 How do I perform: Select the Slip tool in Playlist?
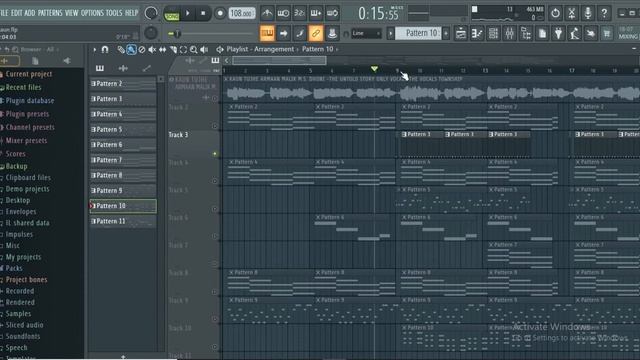[162, 49]
